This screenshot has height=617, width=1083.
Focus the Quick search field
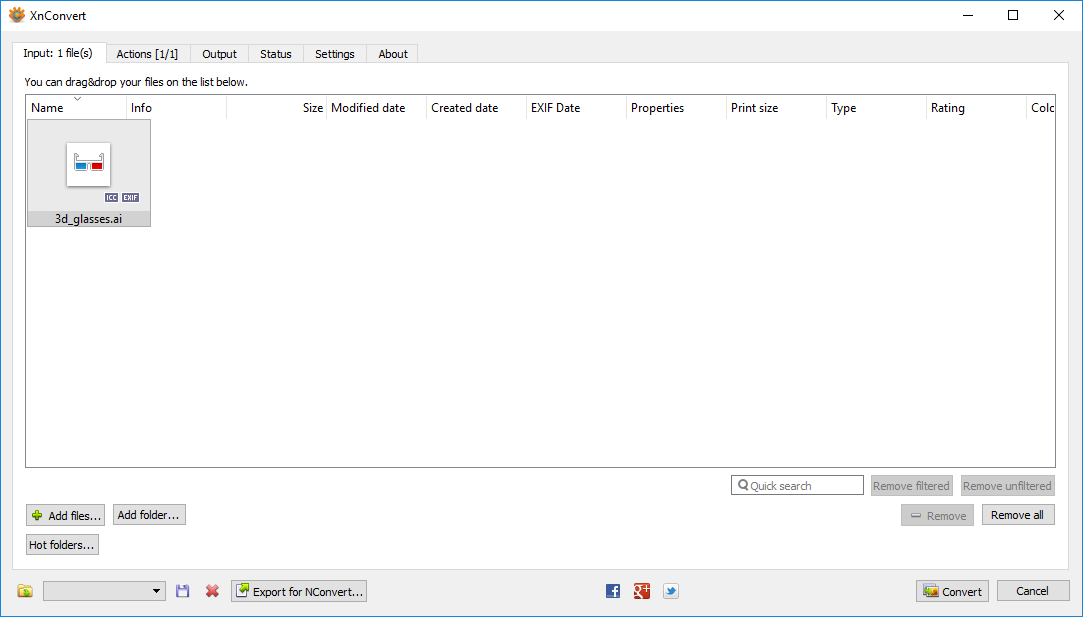click(x=797, y=486)
